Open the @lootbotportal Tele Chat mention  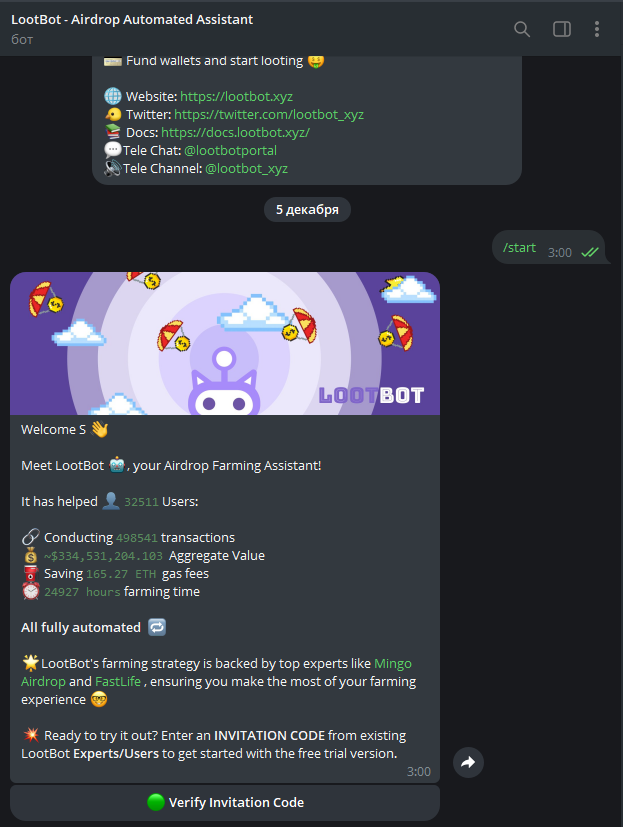click(230, 150)
